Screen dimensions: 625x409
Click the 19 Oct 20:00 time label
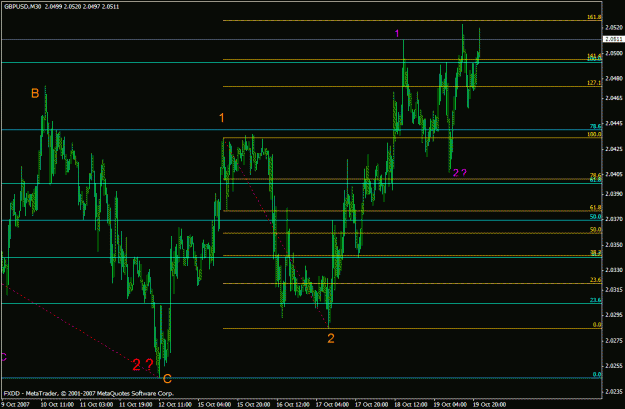(489, 404)
